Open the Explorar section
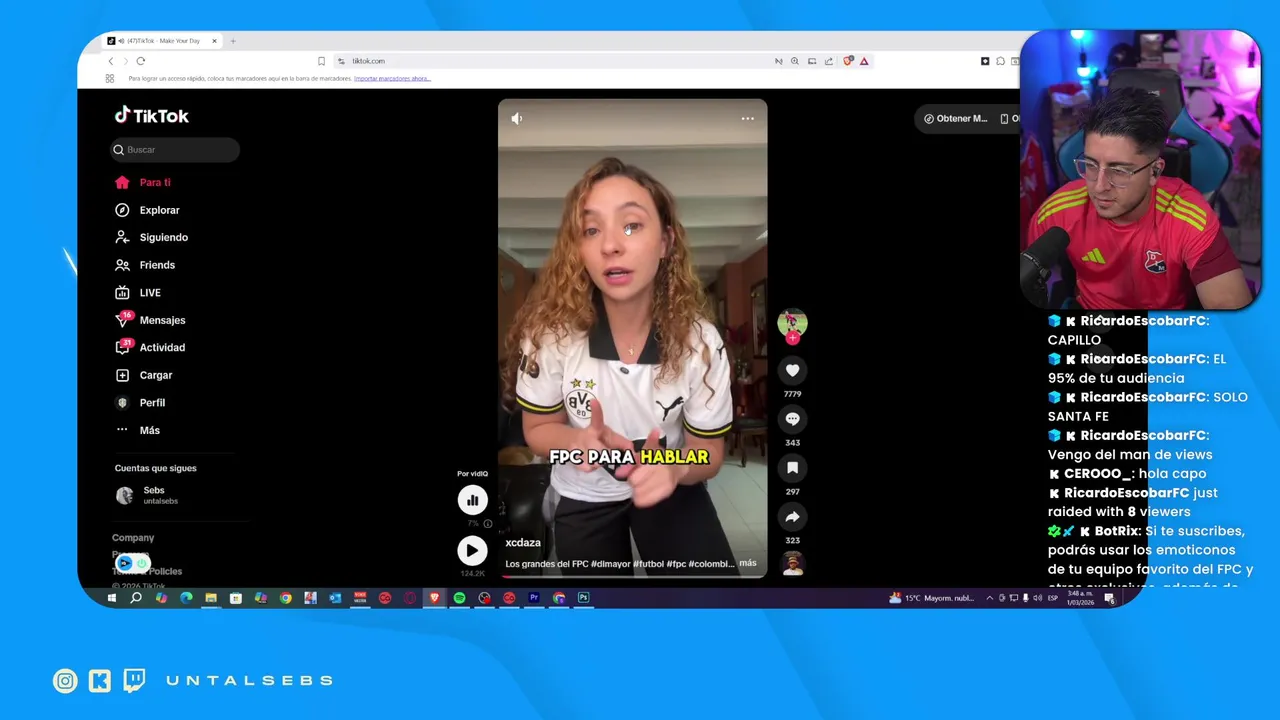 pos(147,210)
